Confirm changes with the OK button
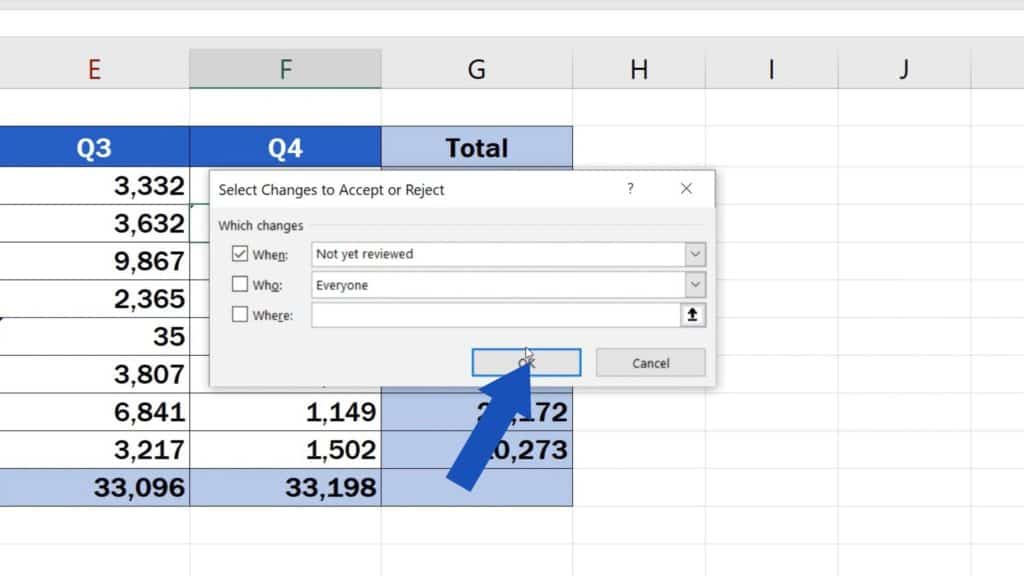Viewport: 1024px width, 576px height. coord(526,362)
